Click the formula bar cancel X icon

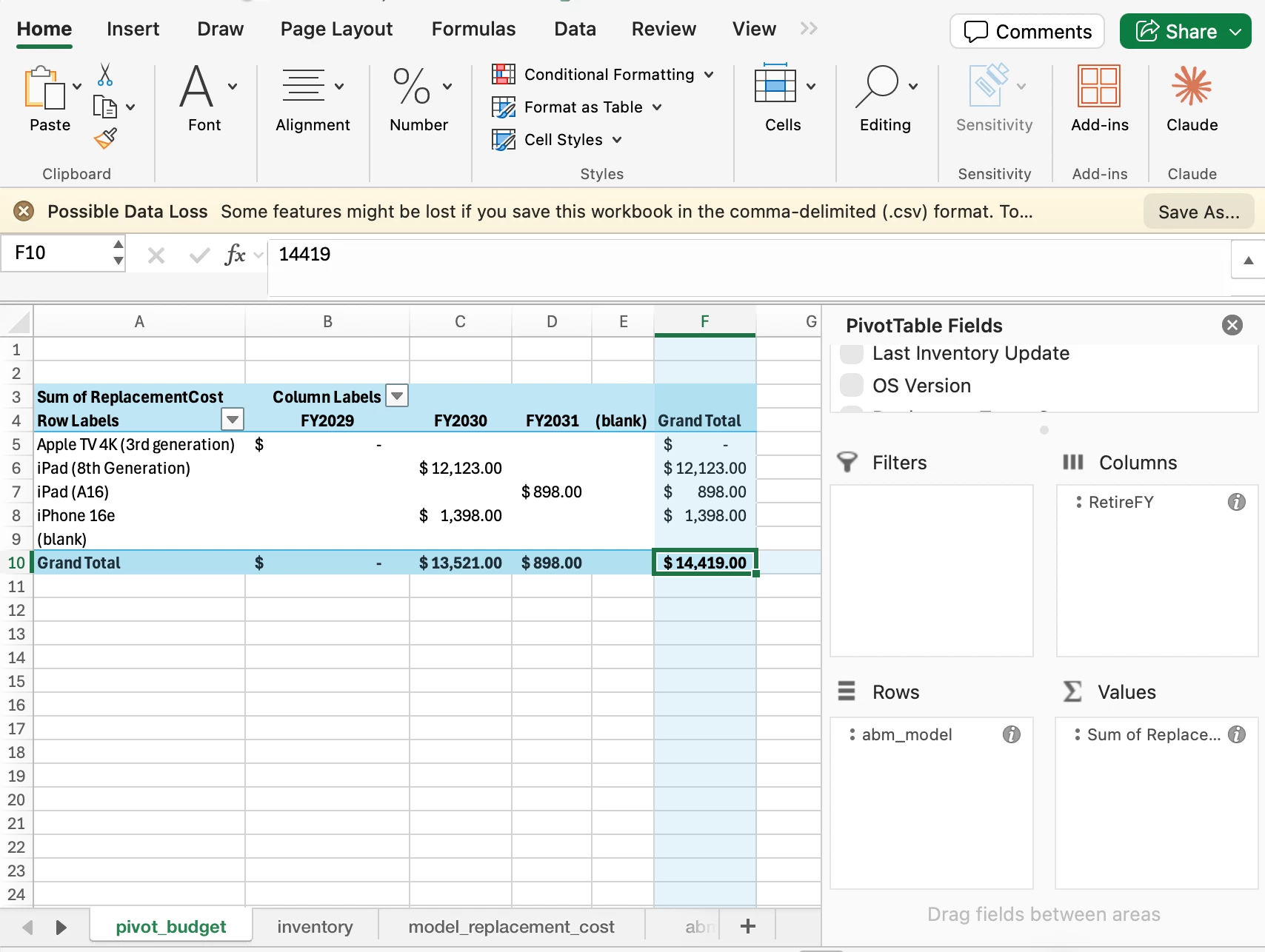pos(156,255)
